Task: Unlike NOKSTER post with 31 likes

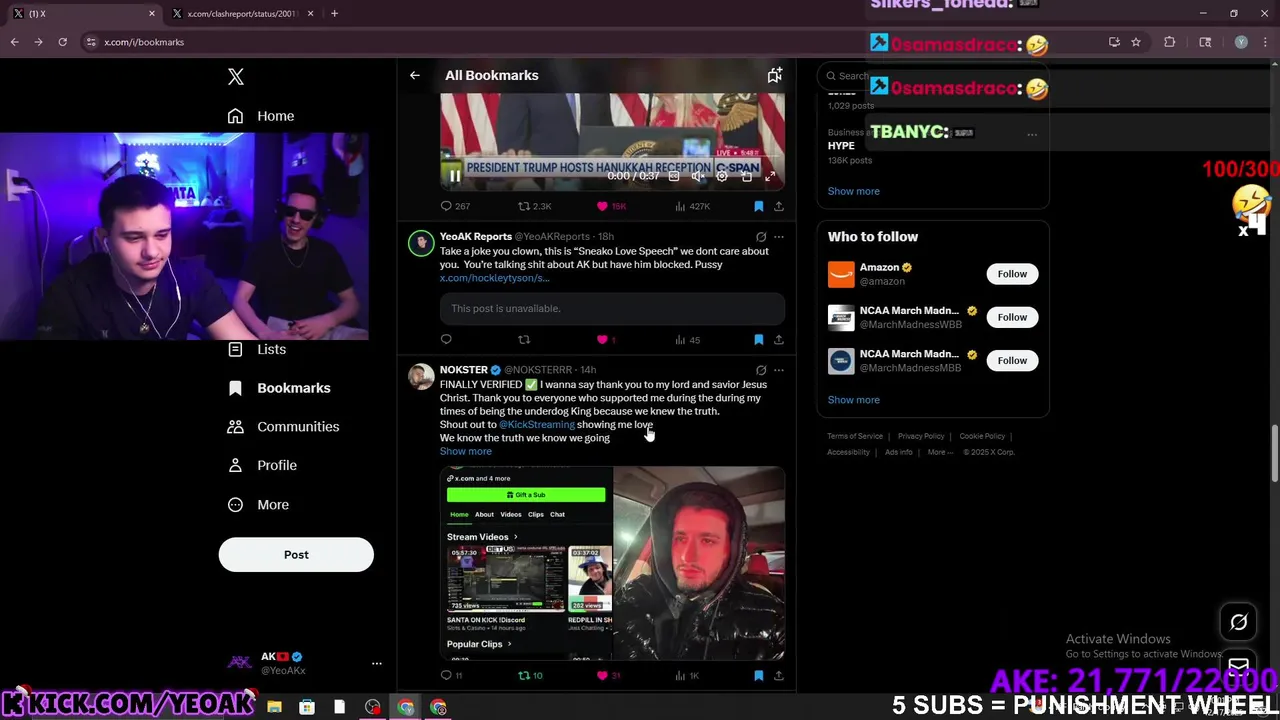Action: [608, 676]
